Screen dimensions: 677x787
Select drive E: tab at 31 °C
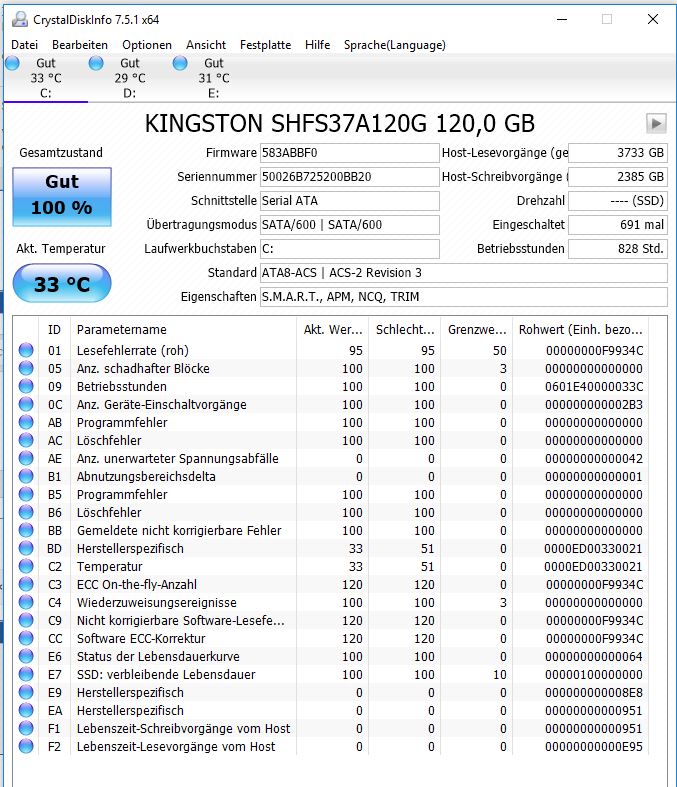(213, 78)
